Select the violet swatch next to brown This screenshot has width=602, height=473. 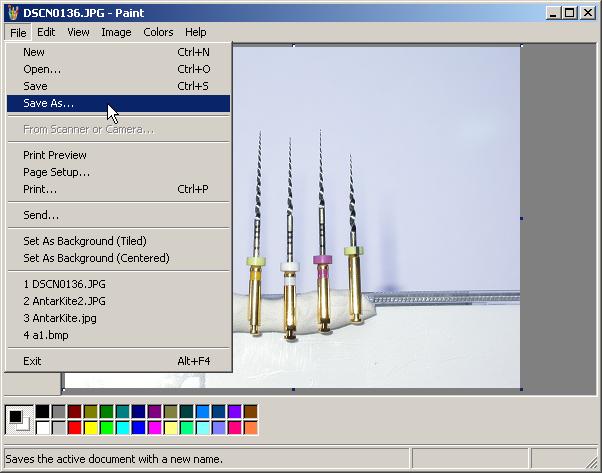click(x=235, y=412)
